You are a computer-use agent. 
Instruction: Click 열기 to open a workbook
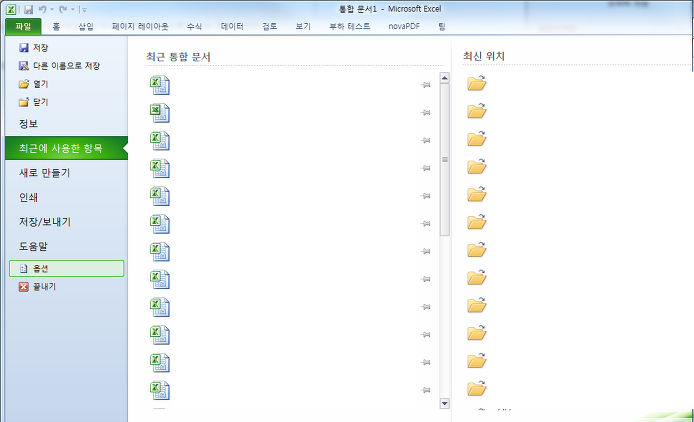coord(34,84)
